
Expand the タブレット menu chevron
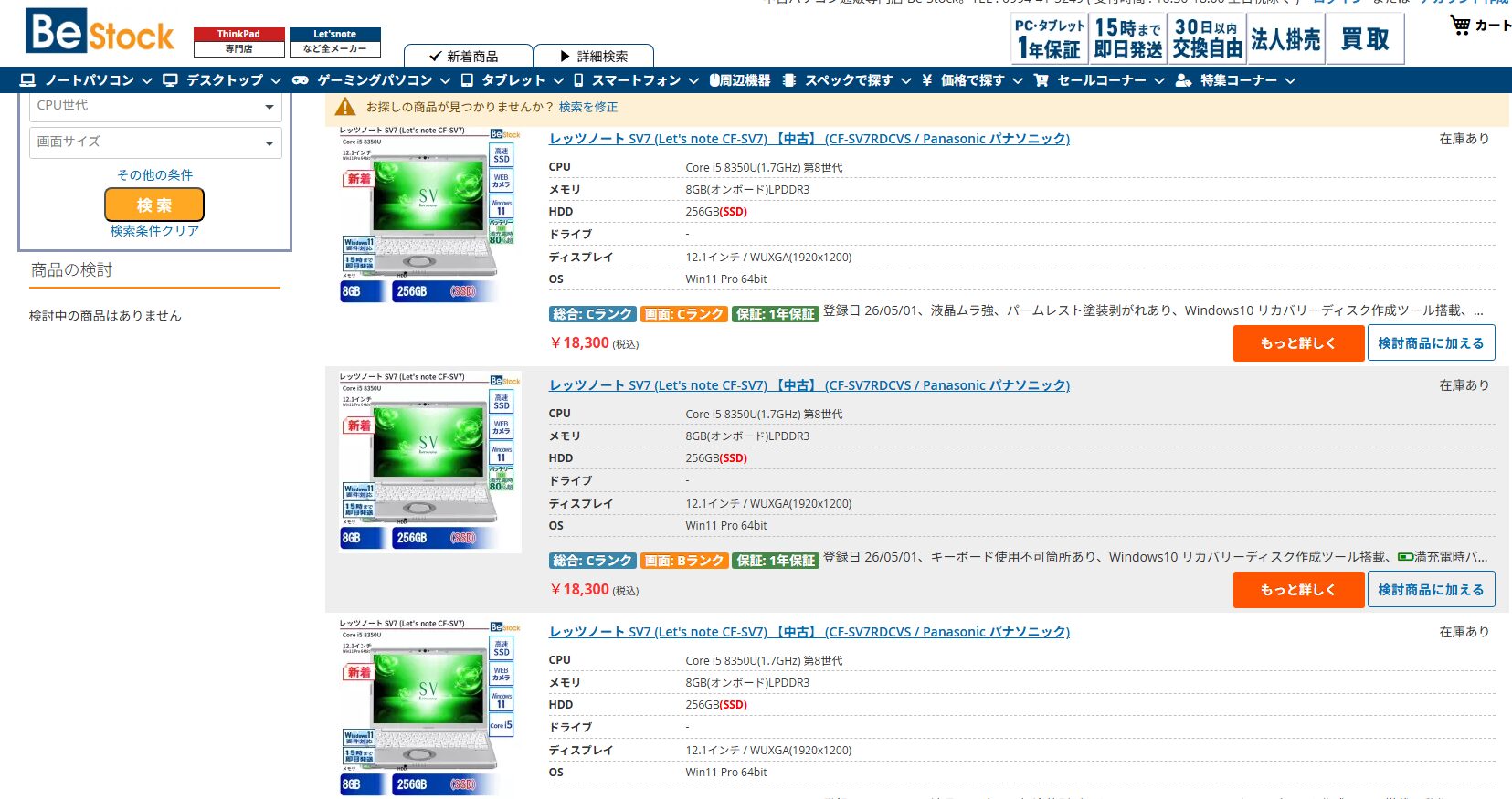point(557,81)
